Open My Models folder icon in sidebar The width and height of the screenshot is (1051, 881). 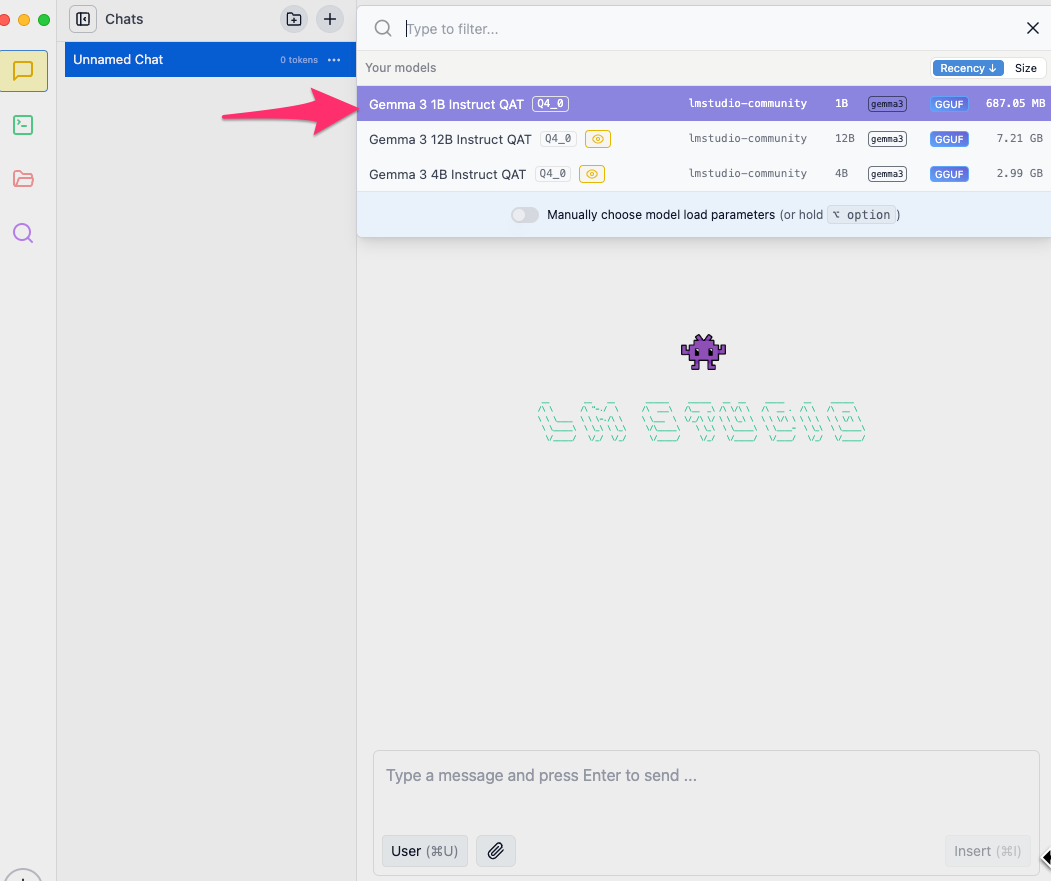(23, 178)
